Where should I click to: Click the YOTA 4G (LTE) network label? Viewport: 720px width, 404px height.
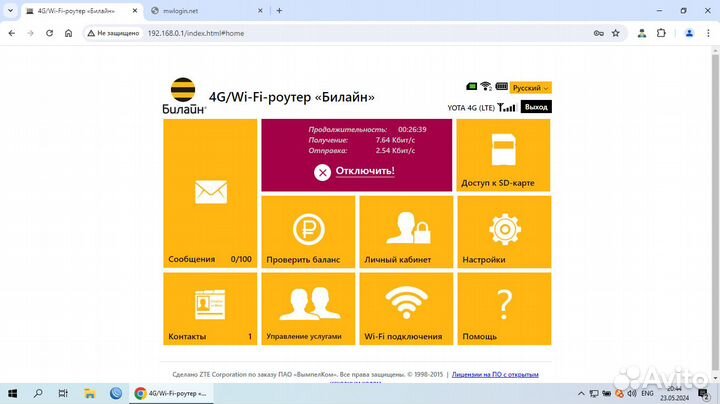pos(471,108)
